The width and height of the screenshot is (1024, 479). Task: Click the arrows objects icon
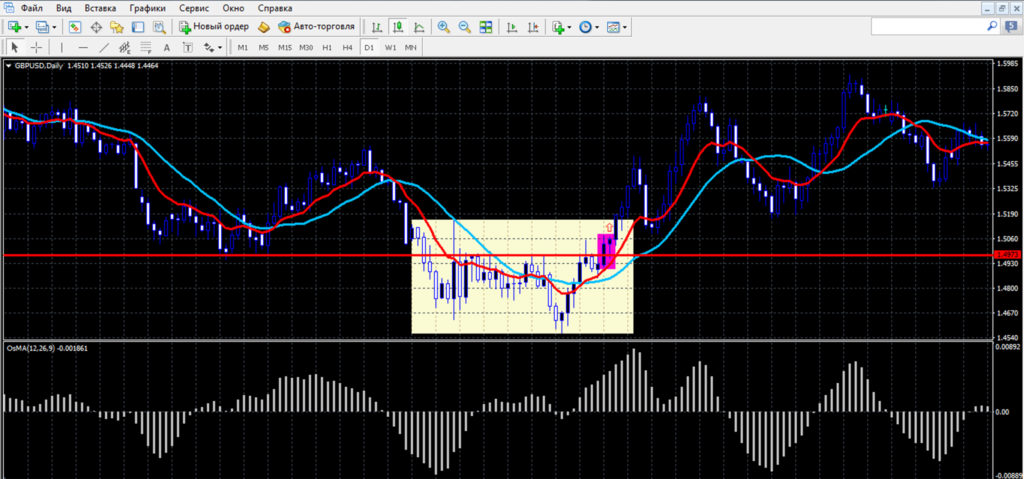[x=208, y=47]
